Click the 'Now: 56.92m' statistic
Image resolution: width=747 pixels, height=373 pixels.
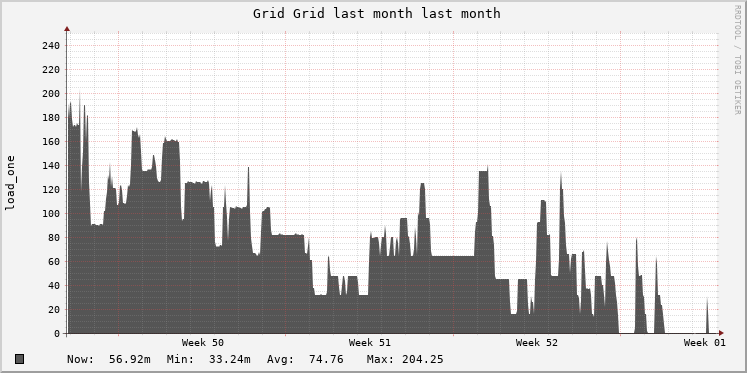click(109, 359)
